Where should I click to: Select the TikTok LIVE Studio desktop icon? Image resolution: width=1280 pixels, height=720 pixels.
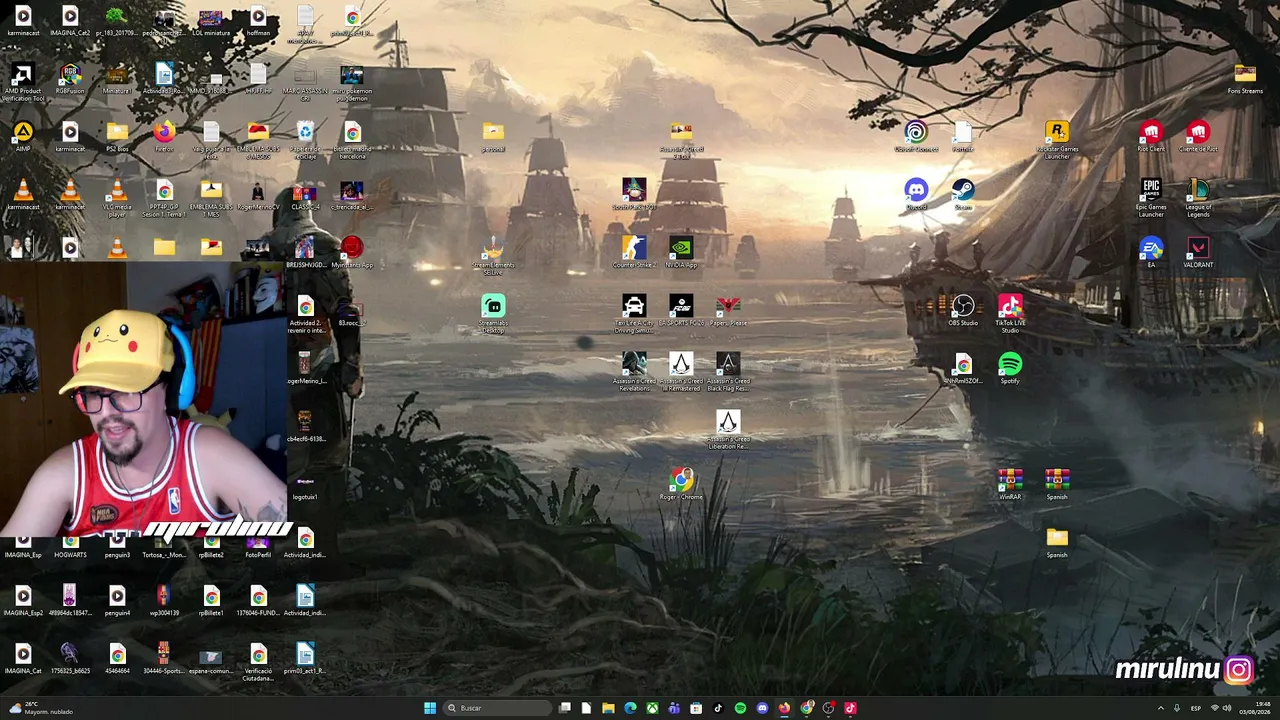1010,313
